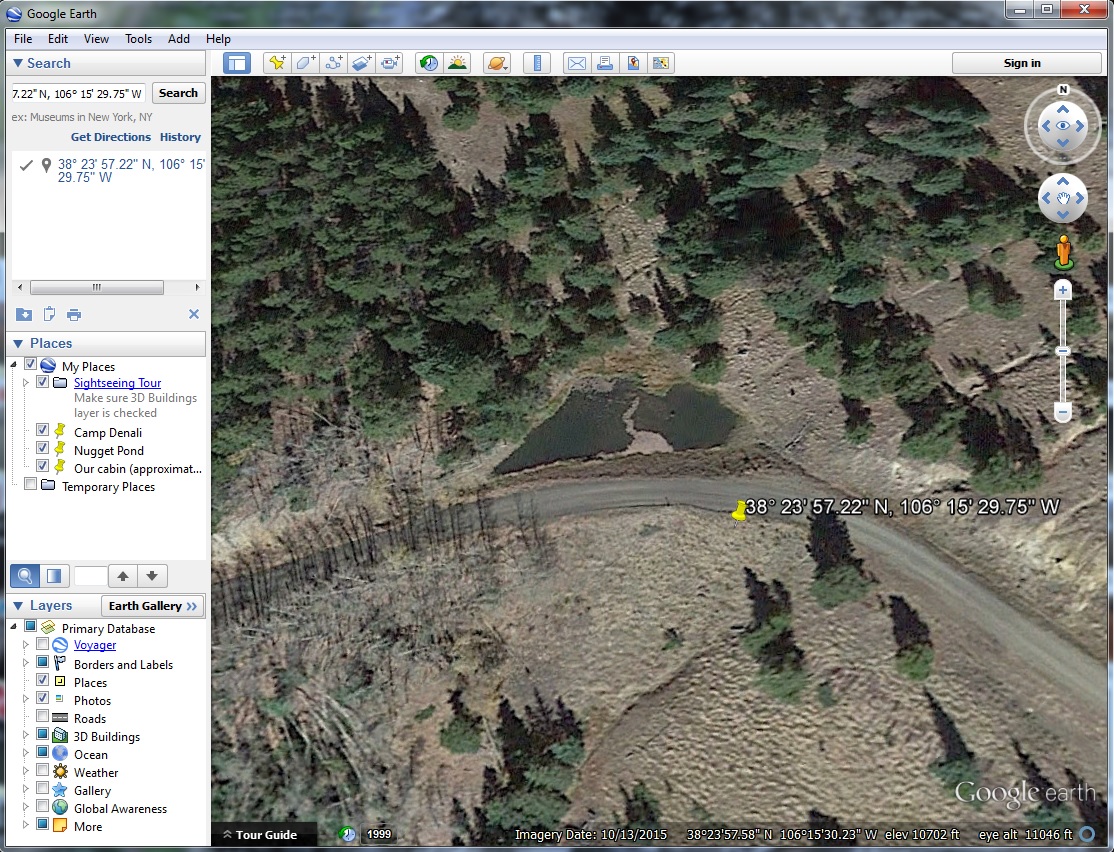Screen dimensions: 1114x852
Task: Click the yellow pushpin on the map
Action: [739, 511]
